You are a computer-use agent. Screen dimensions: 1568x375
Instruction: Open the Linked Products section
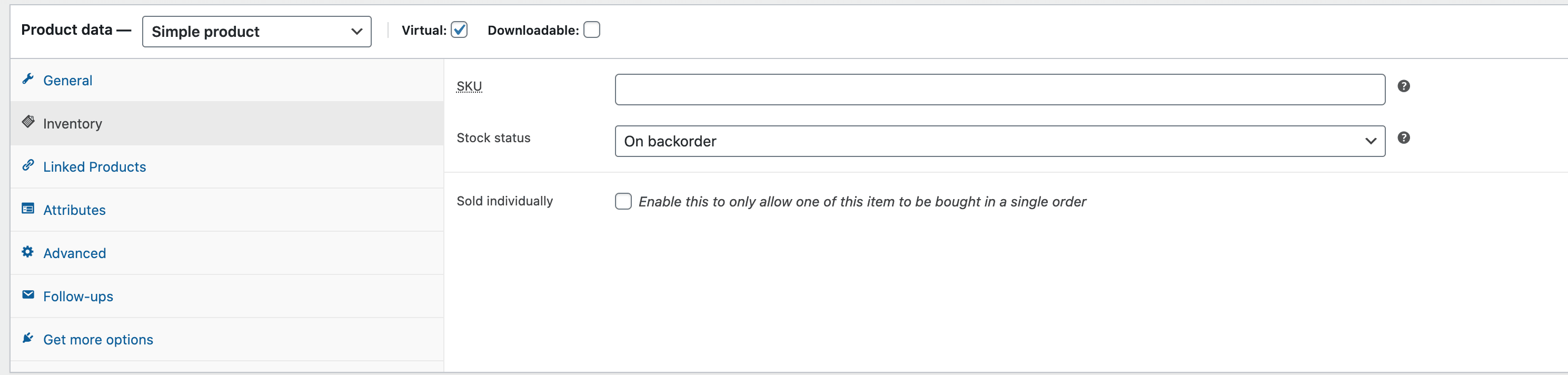(94, 166)
